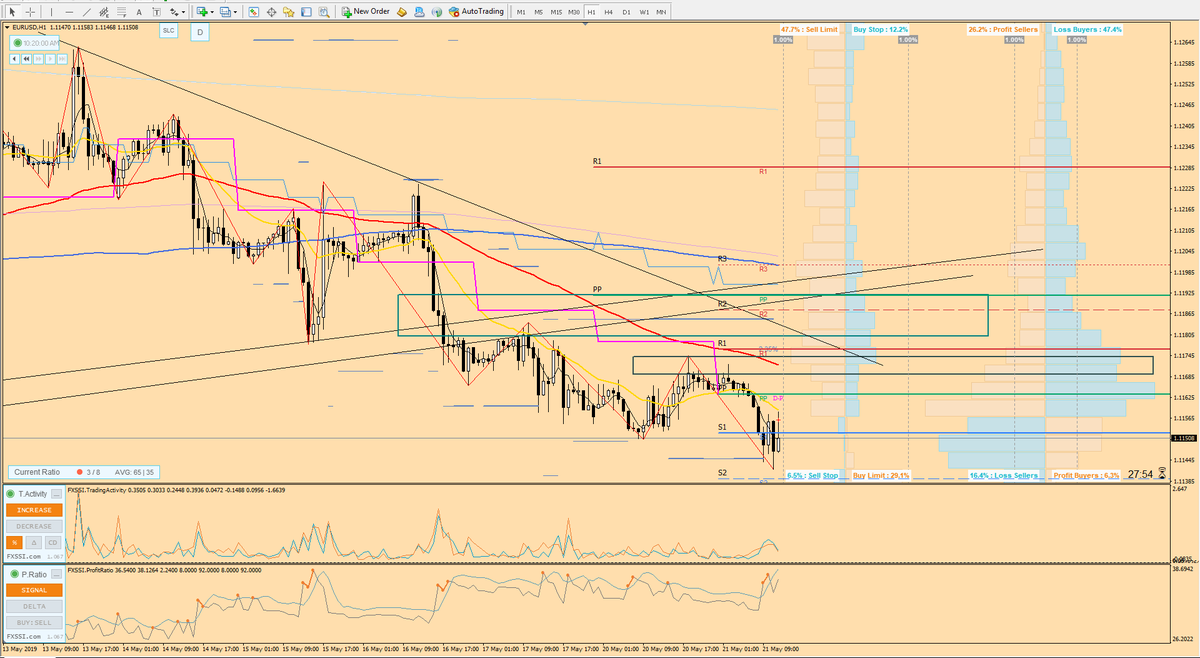Switch to the W1 timeframe
1200x658 pixels.
(x=644, y=12)
